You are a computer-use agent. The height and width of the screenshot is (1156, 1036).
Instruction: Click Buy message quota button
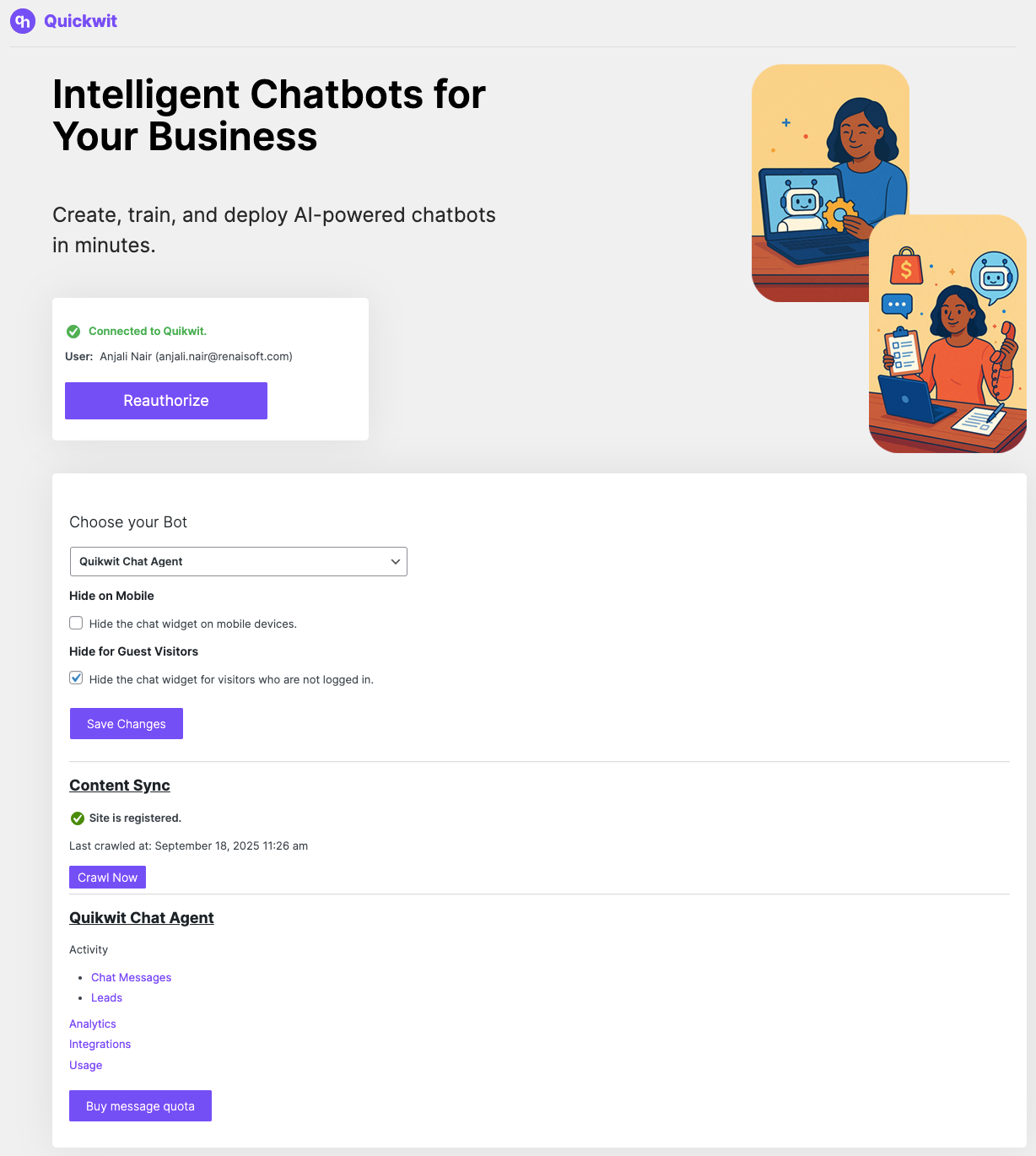coord(140,1106)
